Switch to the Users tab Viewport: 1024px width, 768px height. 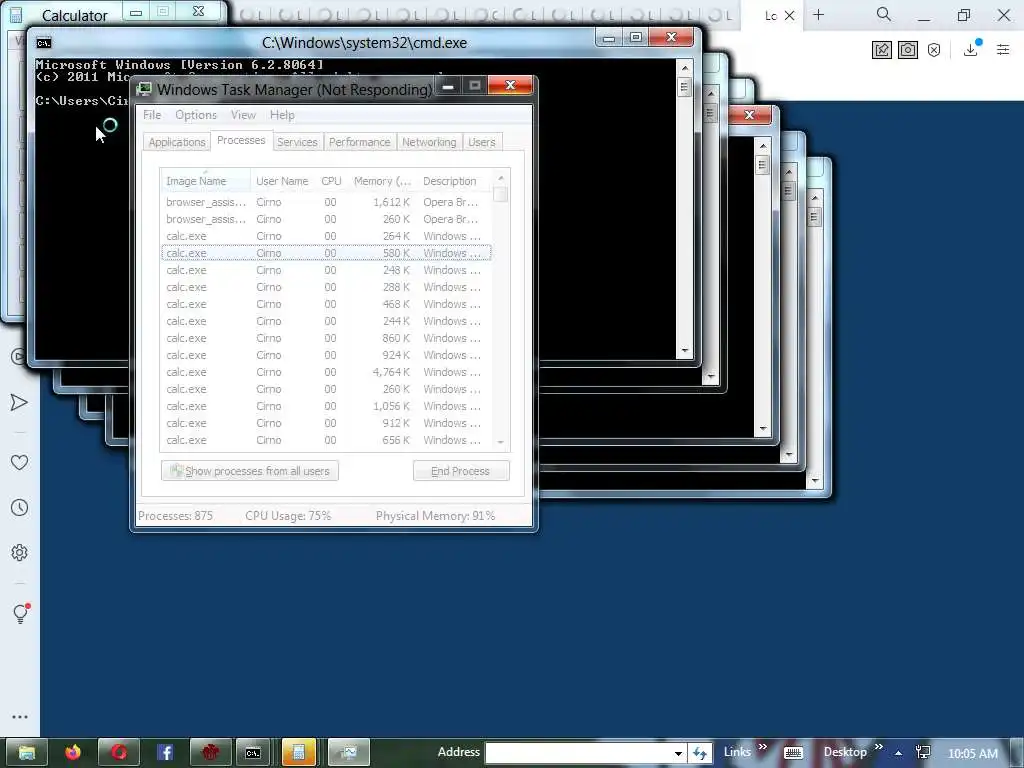(482, 142)
